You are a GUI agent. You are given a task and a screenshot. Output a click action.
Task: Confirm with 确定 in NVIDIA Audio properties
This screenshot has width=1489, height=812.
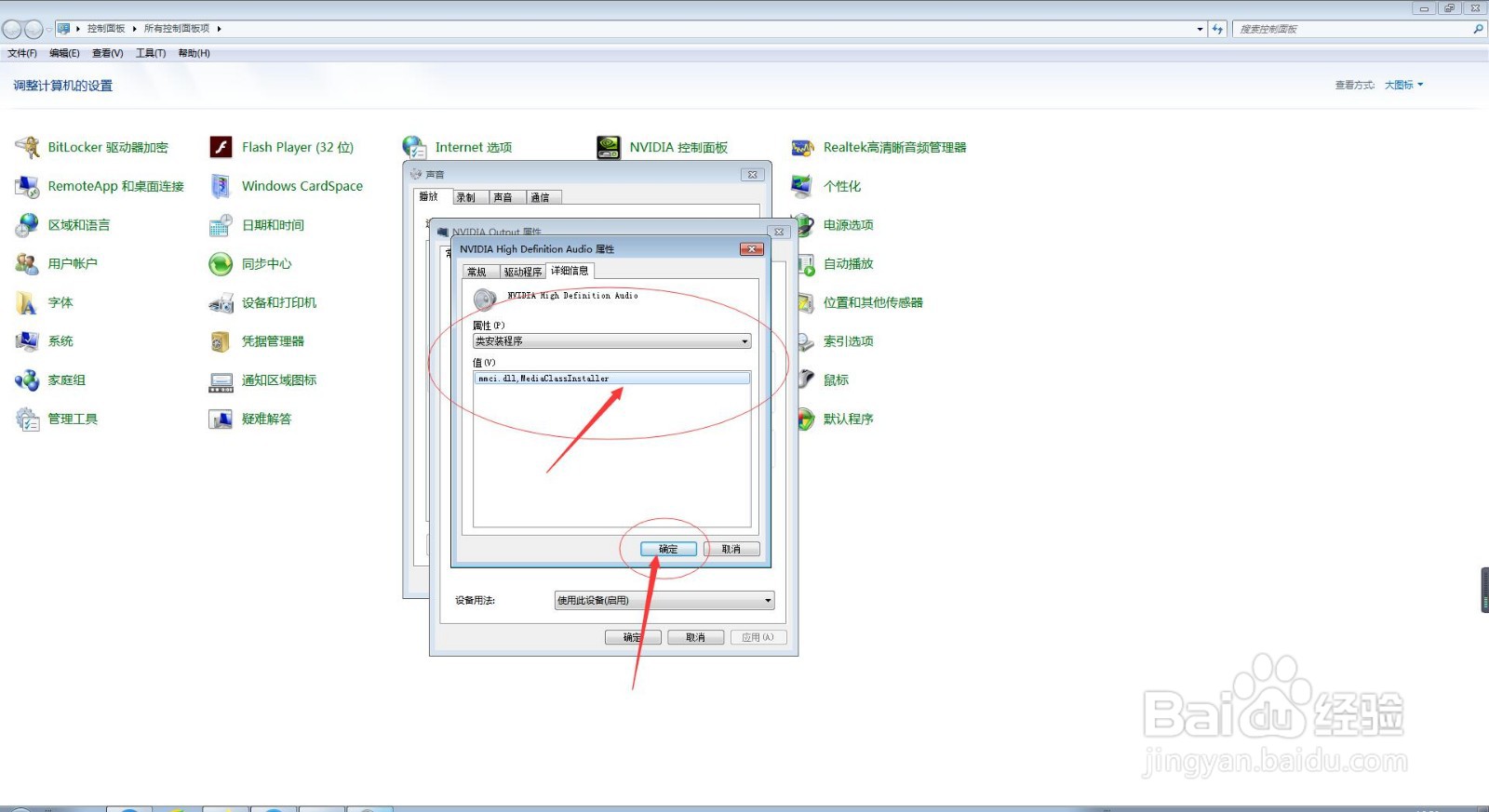tap(668, 549)
